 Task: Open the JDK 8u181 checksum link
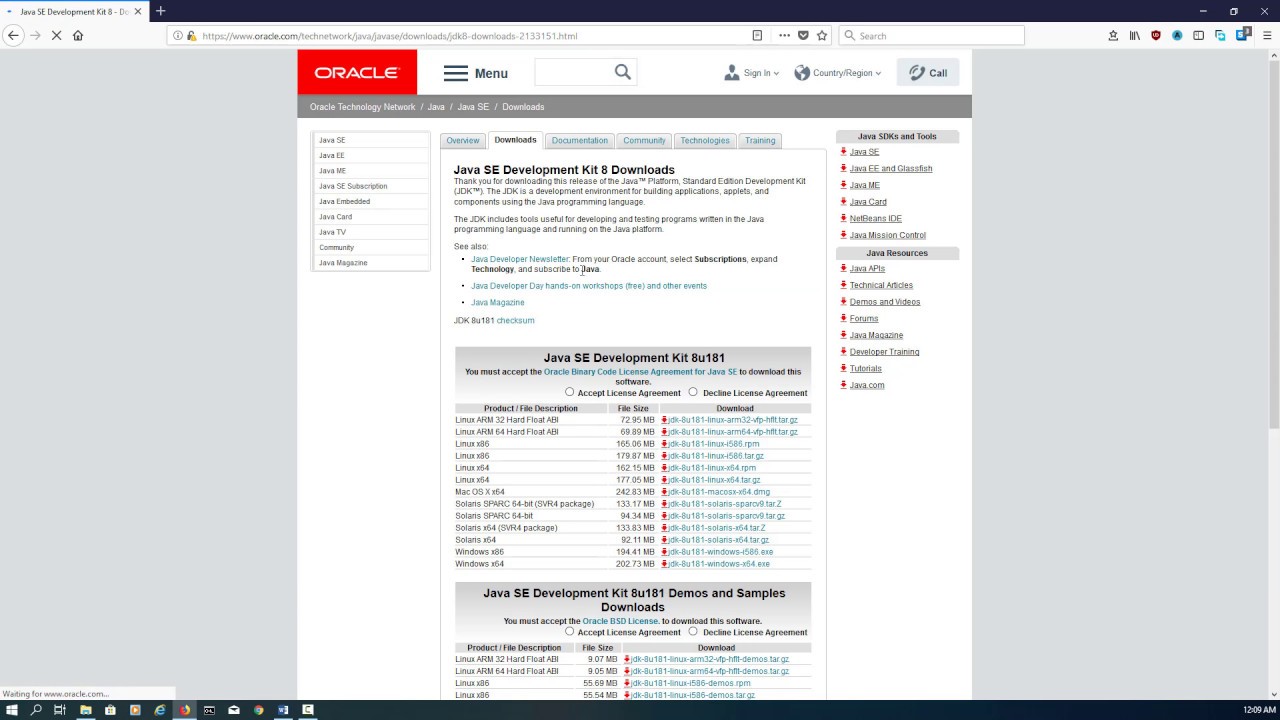516,320
